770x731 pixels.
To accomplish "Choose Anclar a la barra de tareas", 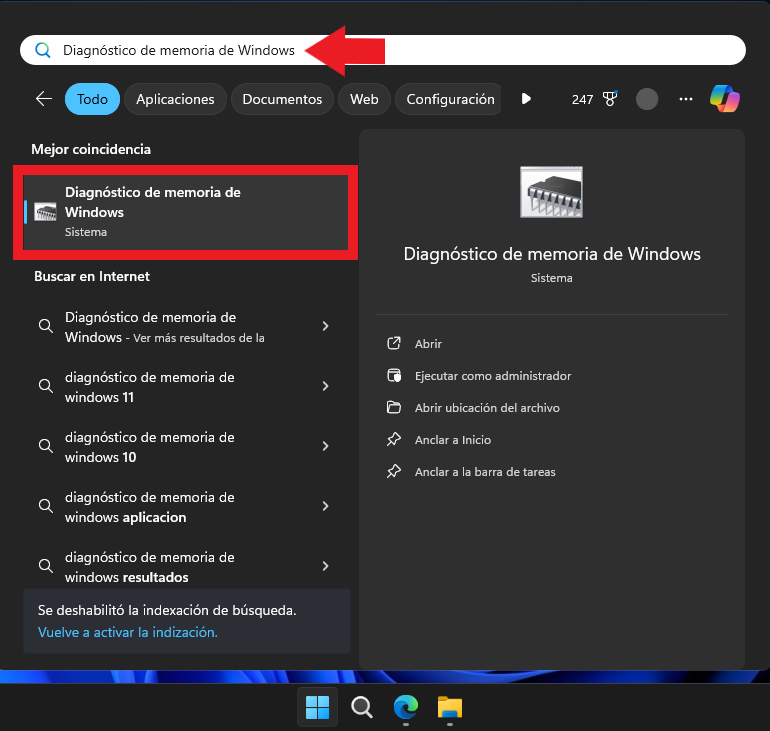I will coord(485,471).
